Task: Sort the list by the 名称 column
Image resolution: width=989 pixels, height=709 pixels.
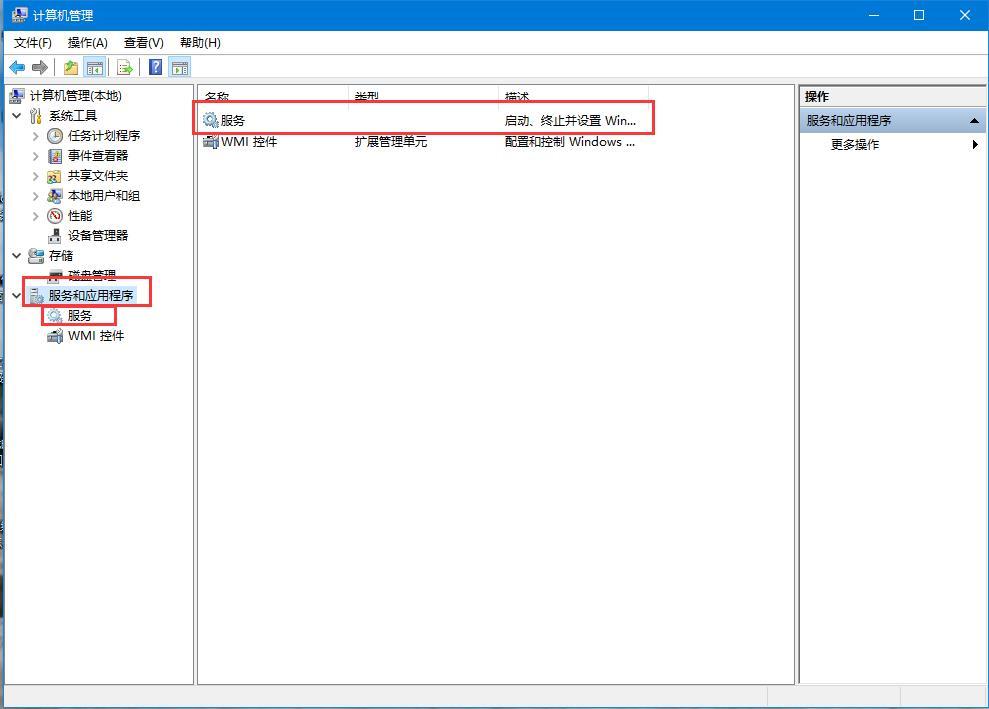Action: pos(218,95)
